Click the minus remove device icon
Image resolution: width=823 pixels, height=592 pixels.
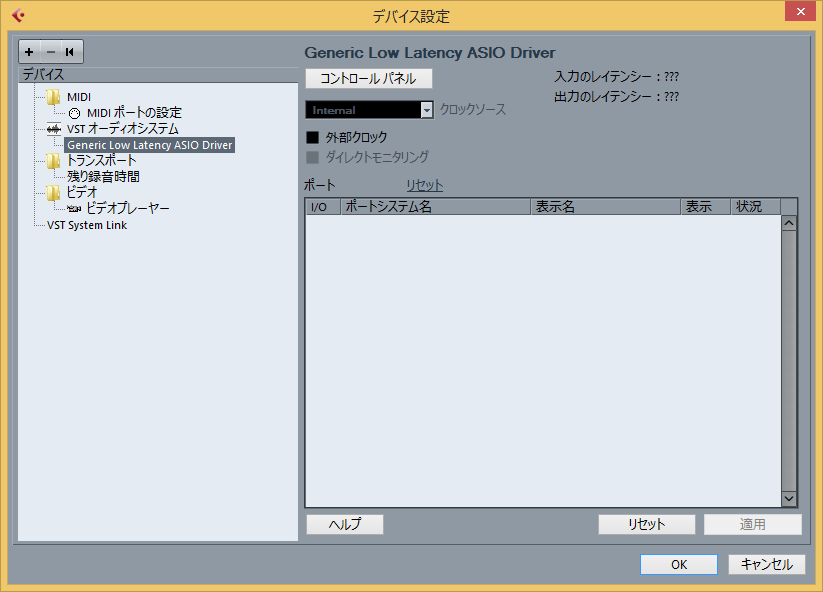tap(50, 52)
